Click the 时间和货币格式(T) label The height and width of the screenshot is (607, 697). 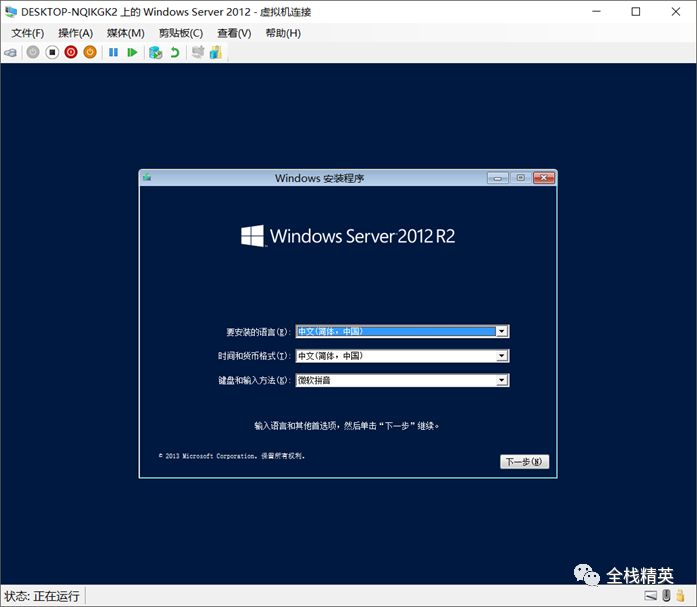click(x=254, y=356)
